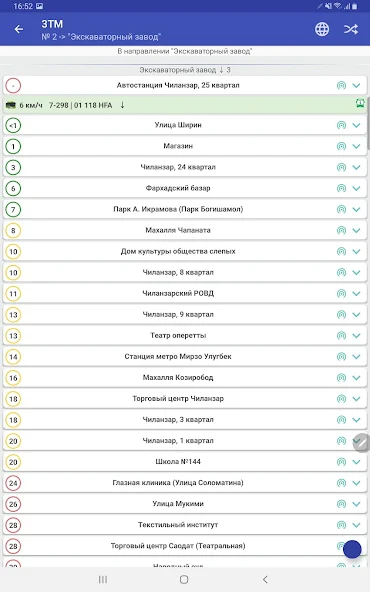
Task: Tap the gray pencil edit floating button
Action: 362,442
